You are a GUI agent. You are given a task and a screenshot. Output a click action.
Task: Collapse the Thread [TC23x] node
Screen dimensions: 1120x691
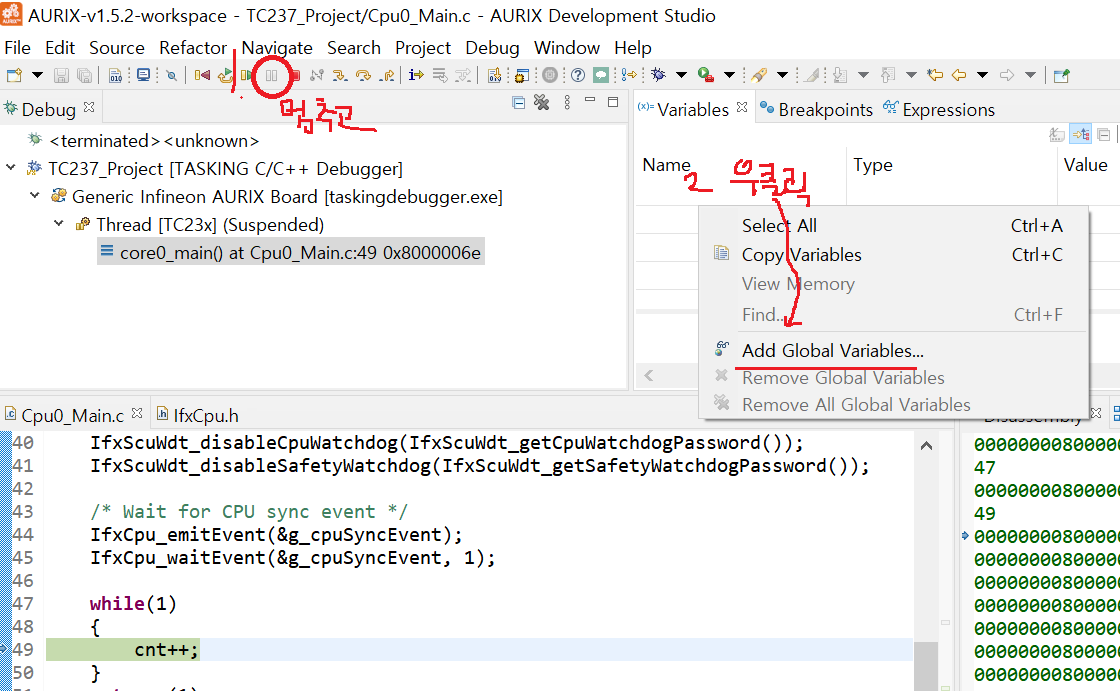coord(59,224)
